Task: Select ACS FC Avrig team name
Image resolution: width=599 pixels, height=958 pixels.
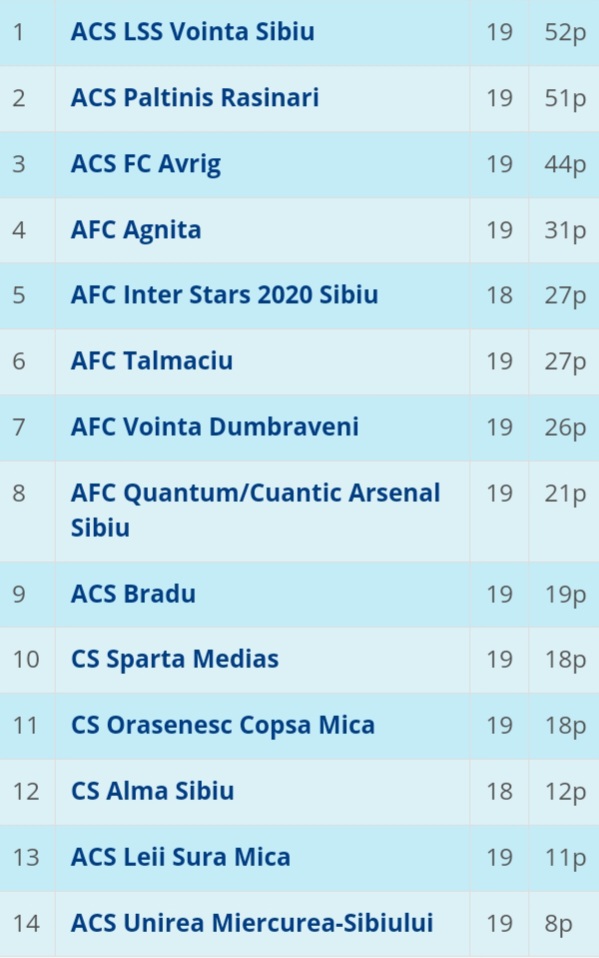Action: 145,164
